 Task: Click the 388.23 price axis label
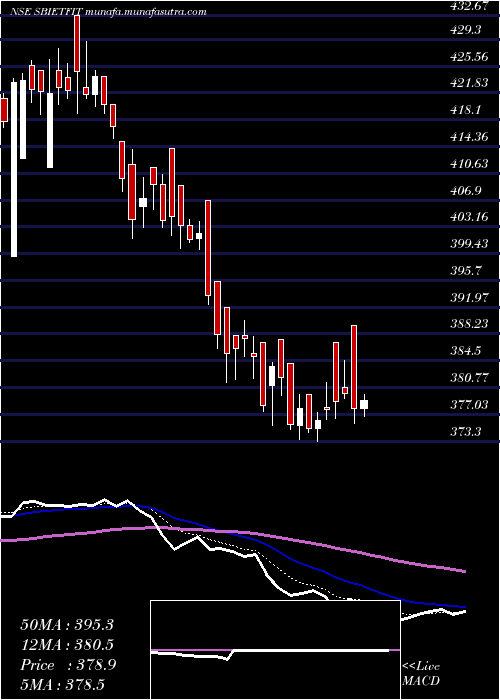click(471, 324)
